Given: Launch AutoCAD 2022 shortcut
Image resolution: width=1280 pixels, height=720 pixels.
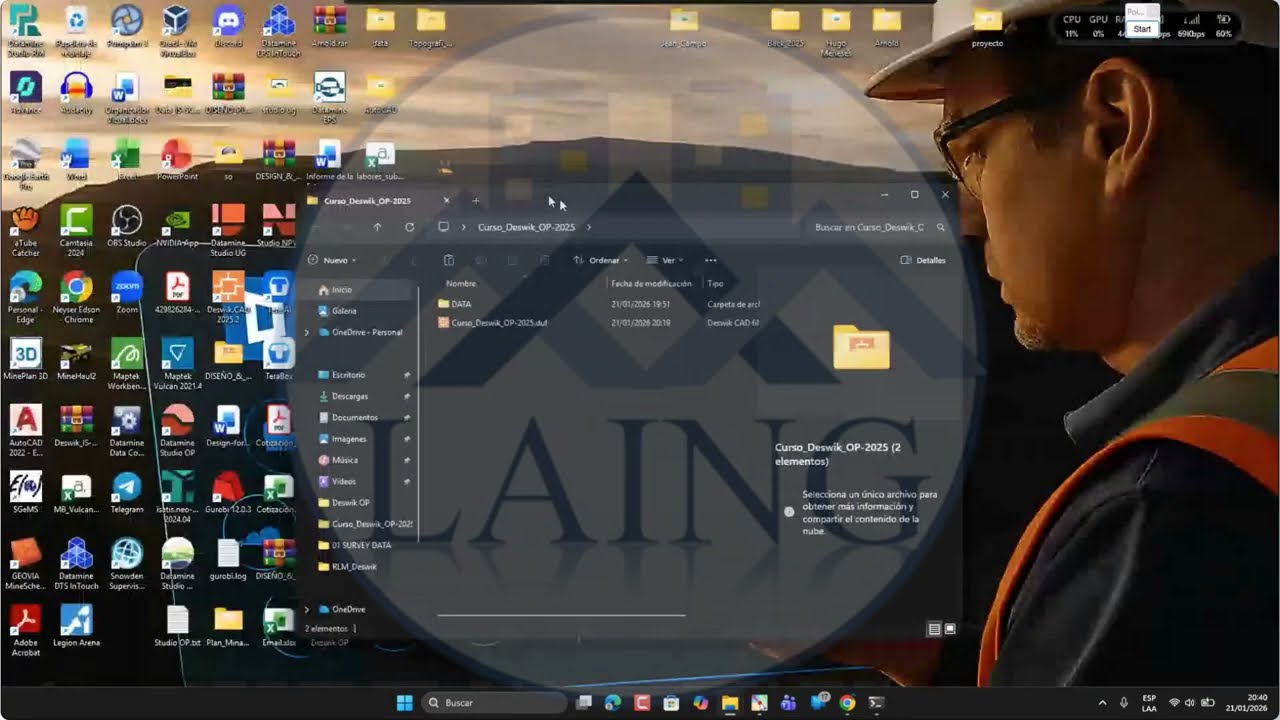Looking at the screenshot, I should [x=25, y=431].
